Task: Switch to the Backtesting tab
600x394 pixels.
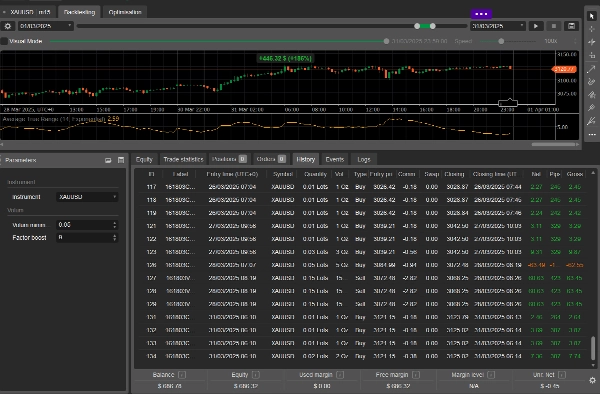Action: click(x=79, y=12)
